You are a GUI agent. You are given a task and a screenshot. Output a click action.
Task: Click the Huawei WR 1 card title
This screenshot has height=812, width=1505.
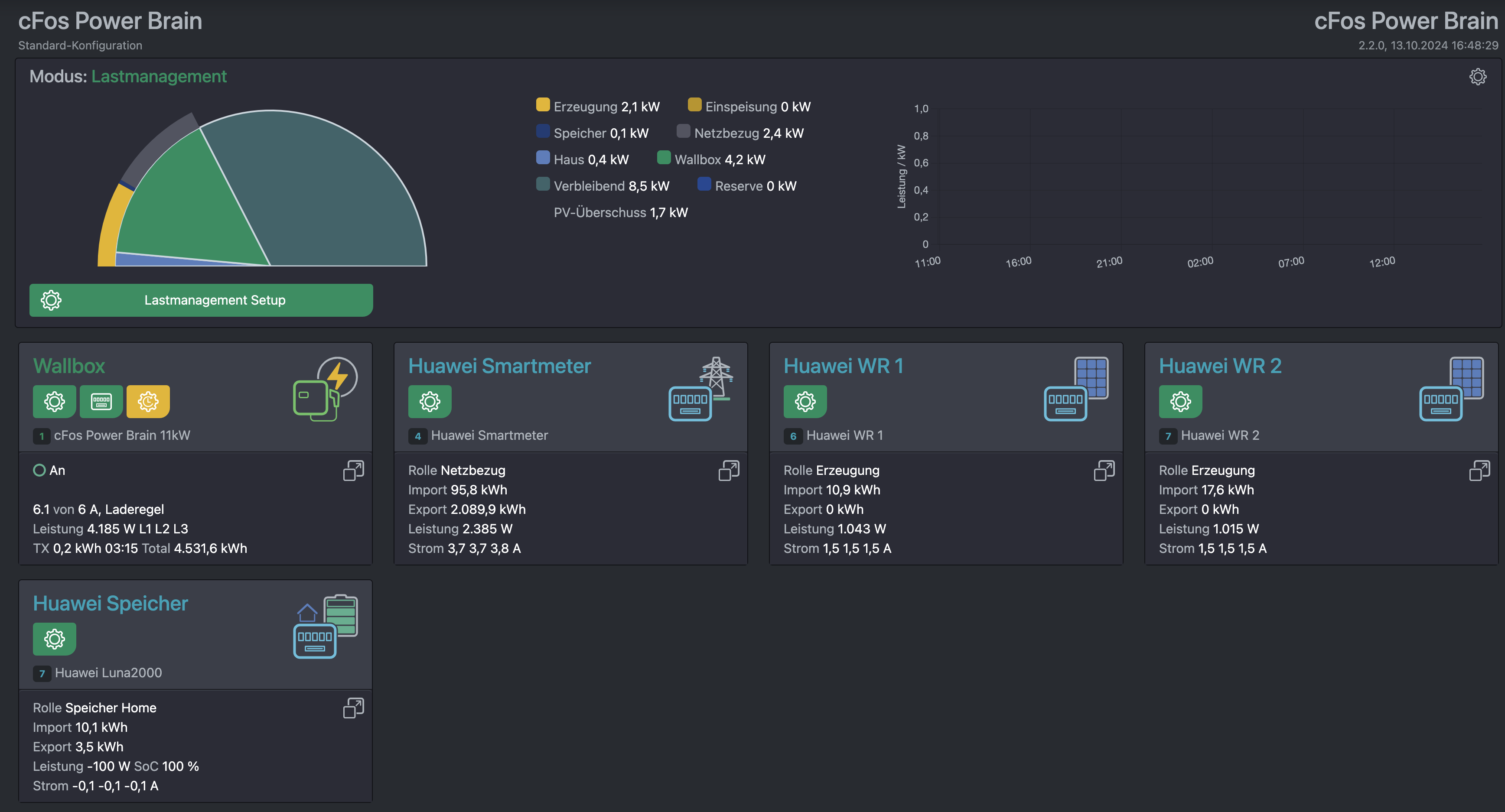(843, 366)
